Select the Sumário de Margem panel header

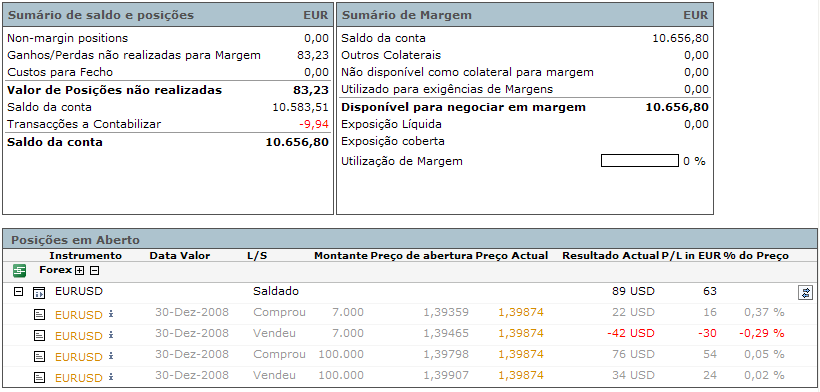tap(525, 15)
